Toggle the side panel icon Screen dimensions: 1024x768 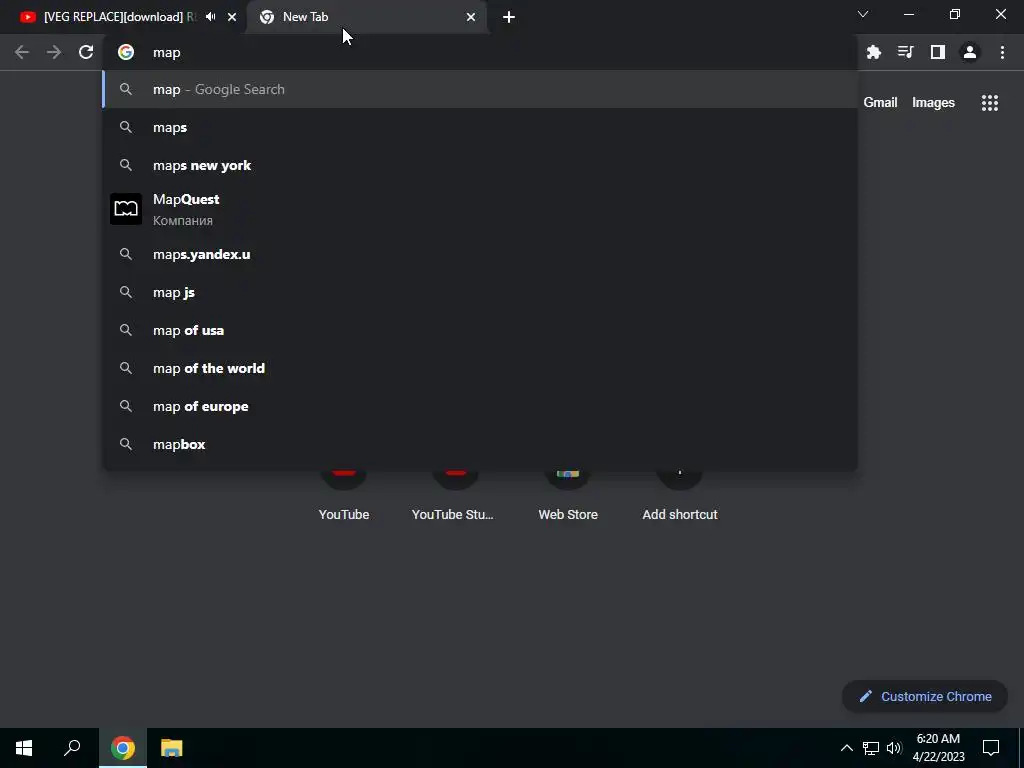point(937,52)
